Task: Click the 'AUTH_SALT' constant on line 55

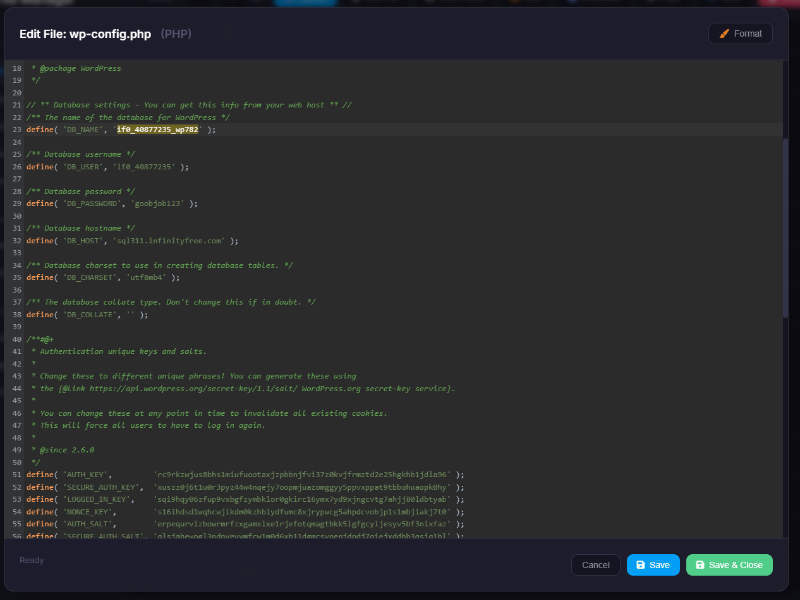Action: click(87, 524)
